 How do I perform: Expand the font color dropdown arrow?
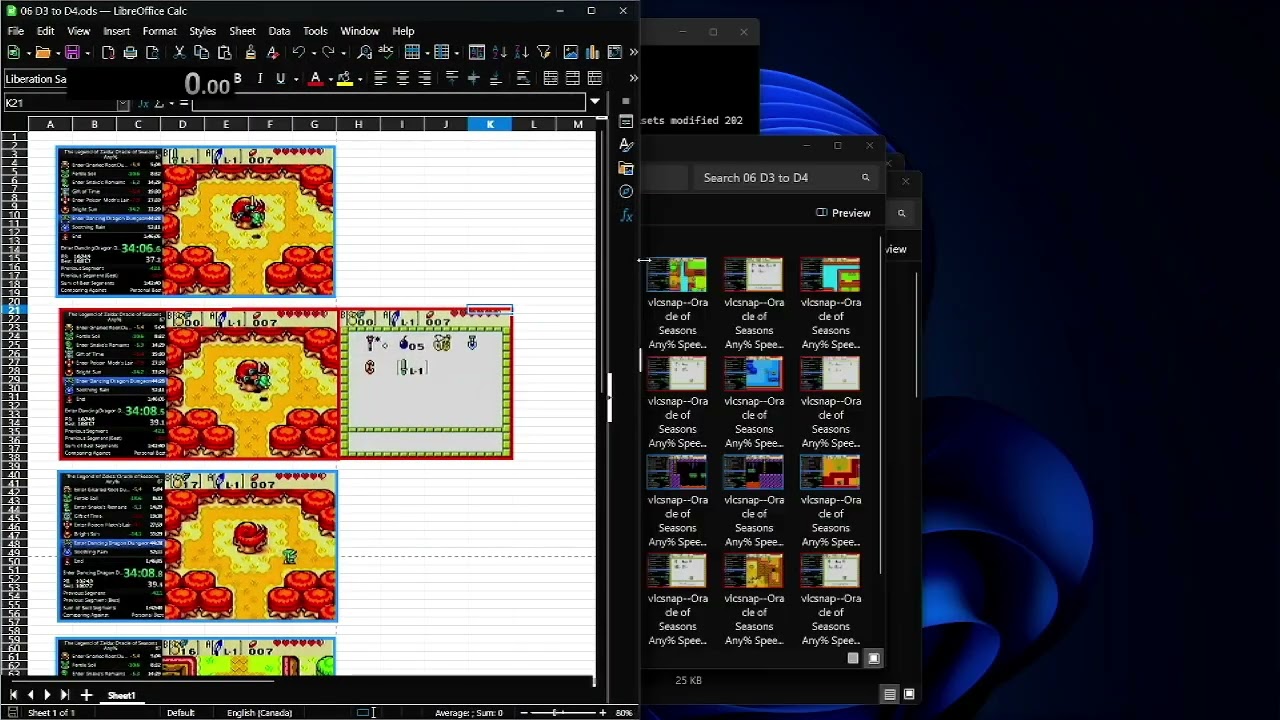[331, 78]
